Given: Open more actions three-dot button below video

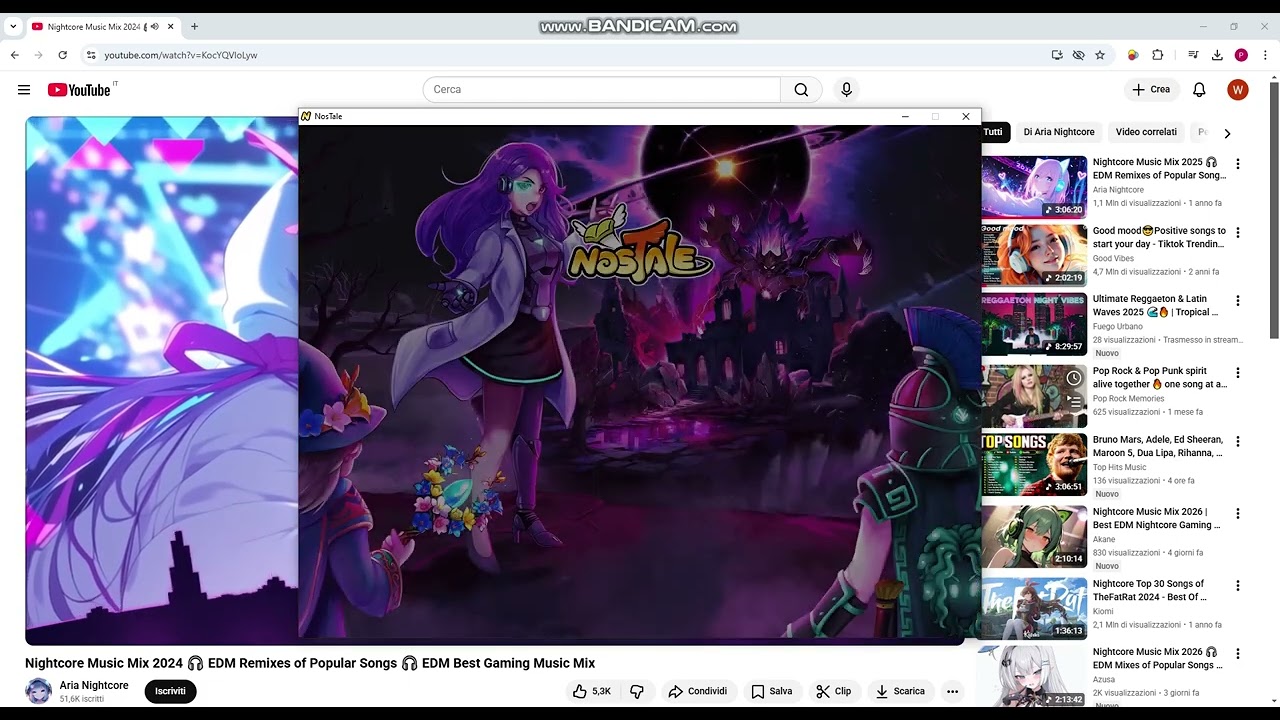Looking at the screenshot, I should [952, 691].
